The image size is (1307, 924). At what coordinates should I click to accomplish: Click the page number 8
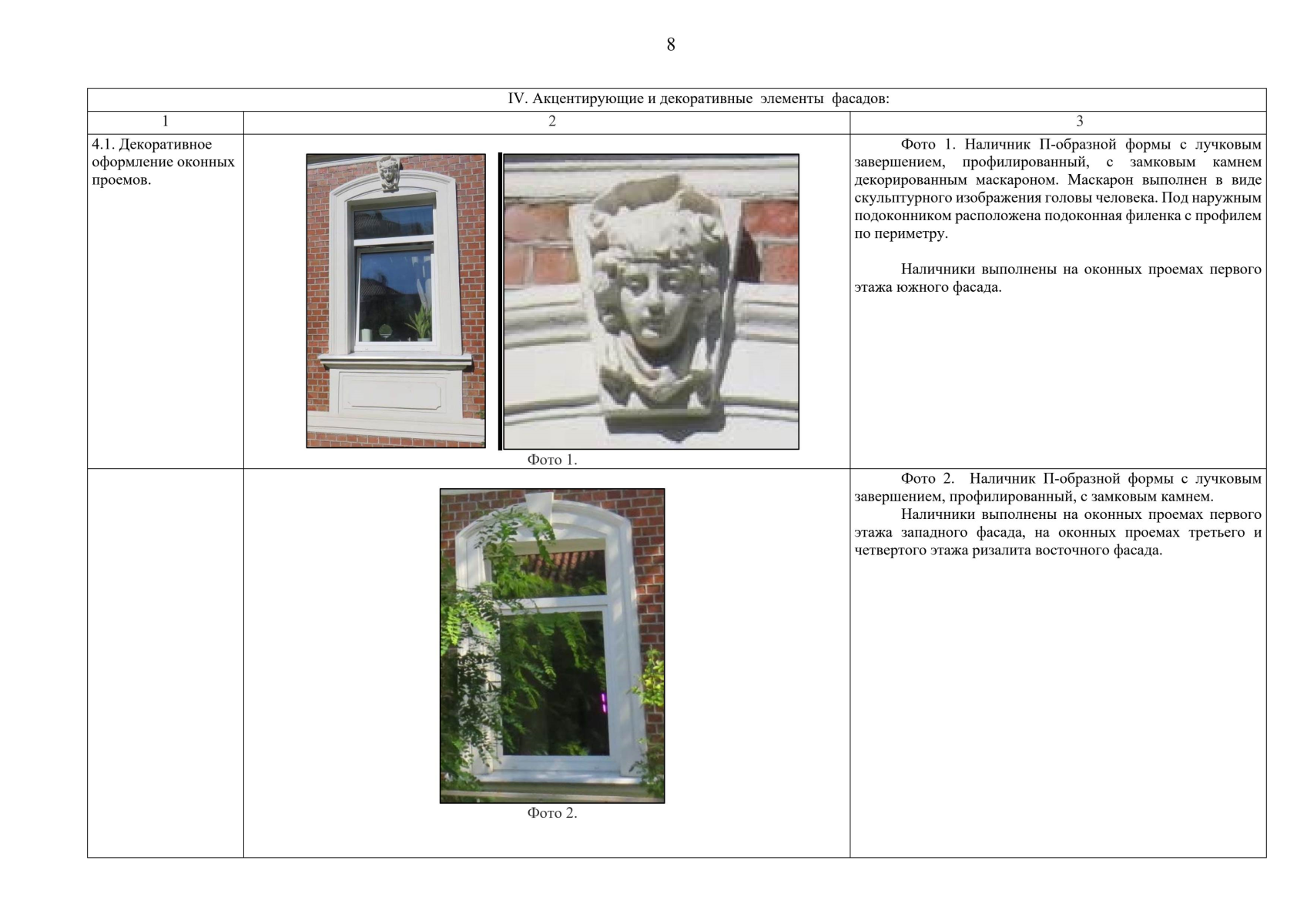click(x=670, y=45)
